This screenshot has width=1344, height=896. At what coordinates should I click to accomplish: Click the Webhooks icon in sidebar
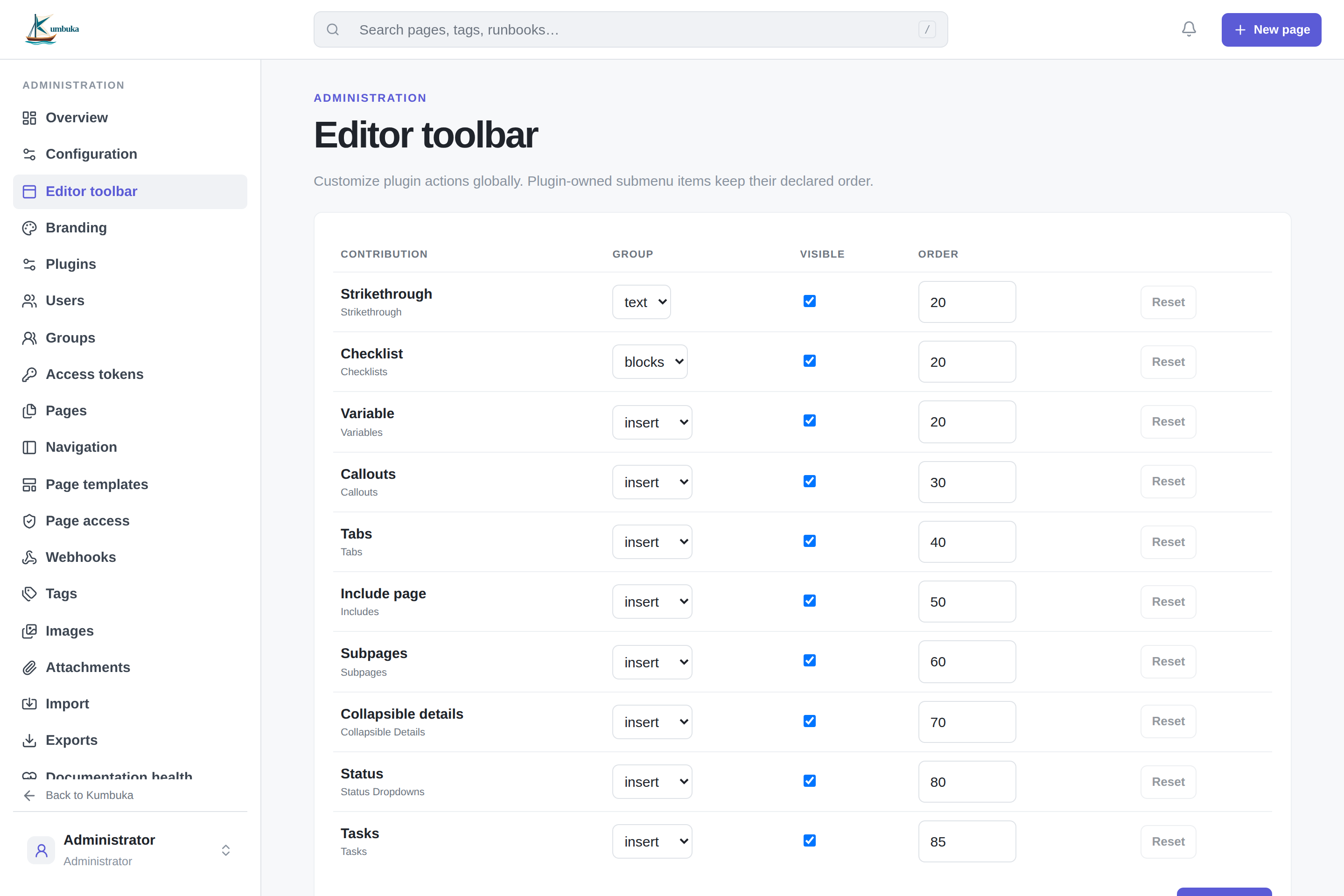point(29,557)
